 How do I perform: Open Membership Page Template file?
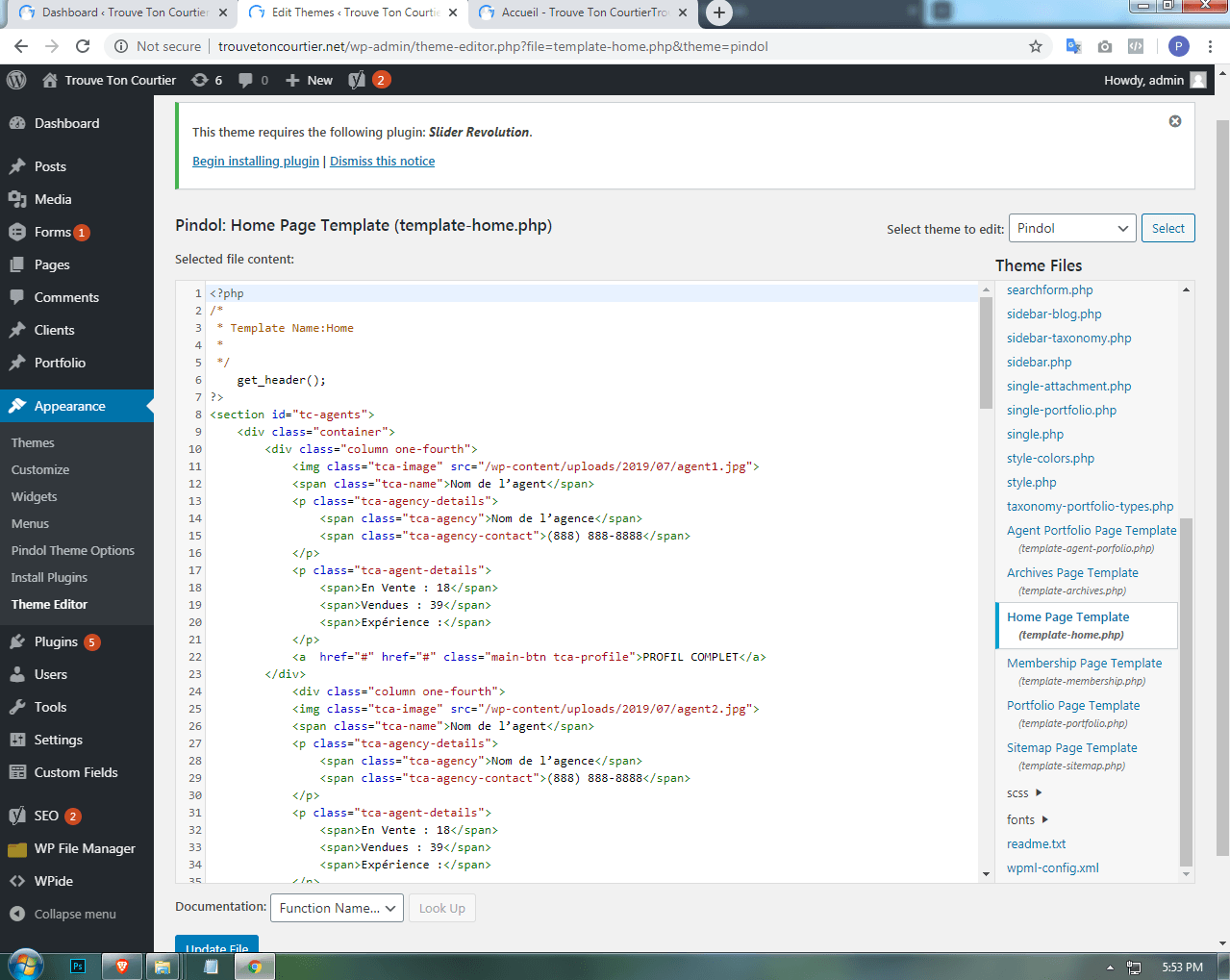pyautogui.click(x=1084, y=671)
